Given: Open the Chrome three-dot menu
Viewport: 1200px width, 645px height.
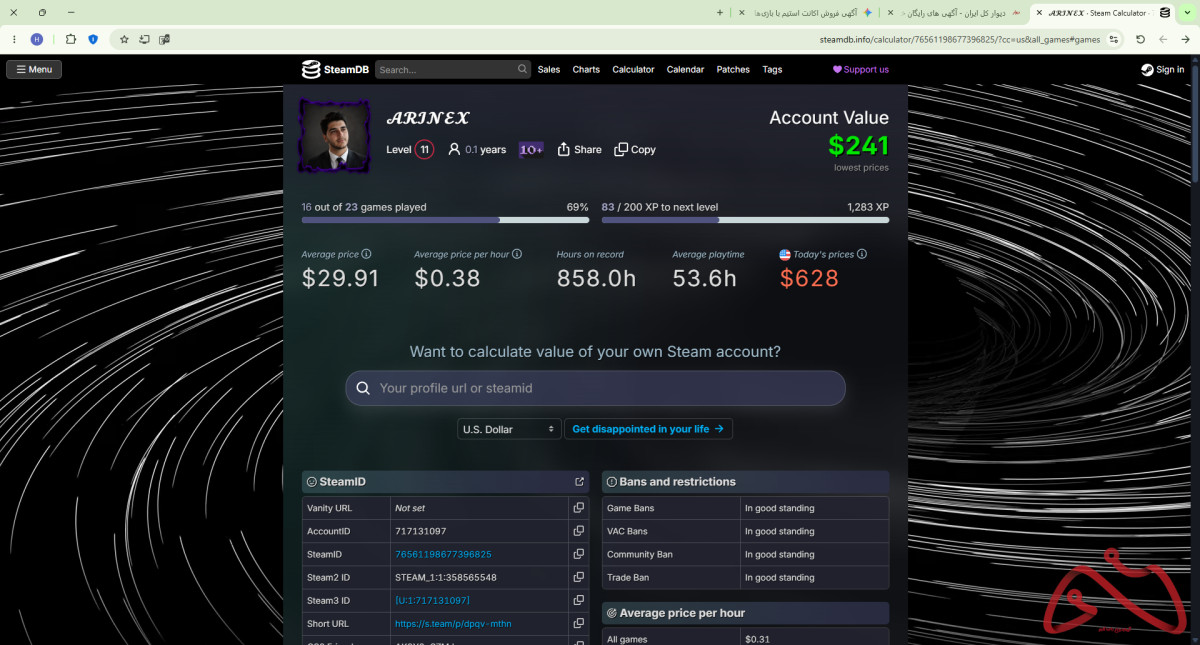Looking at the screenshot, I should pos(13,39).
